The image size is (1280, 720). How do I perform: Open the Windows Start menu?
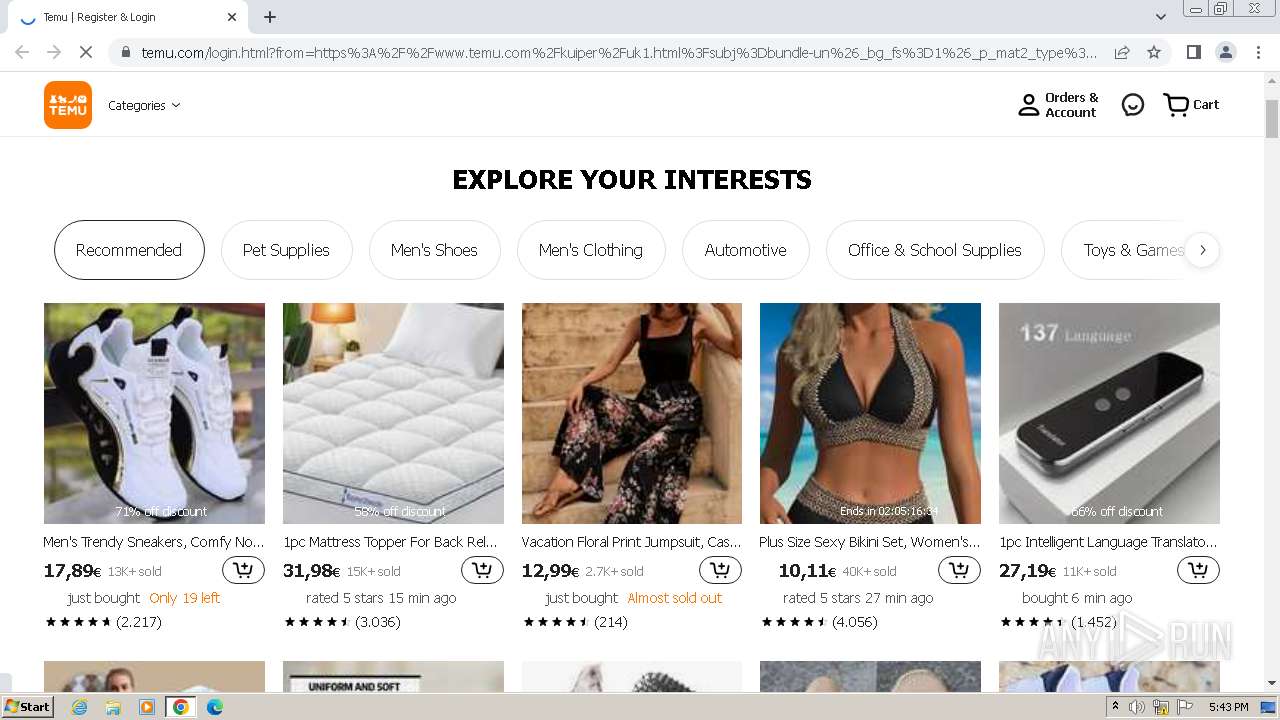coord(27,707)
